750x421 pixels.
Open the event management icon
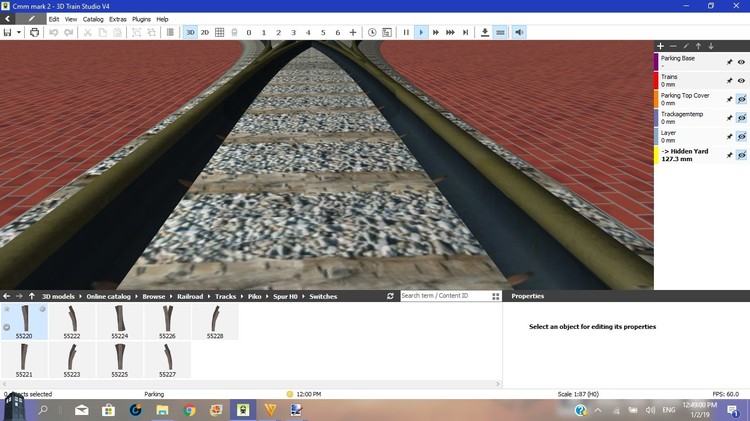point(387,33)
